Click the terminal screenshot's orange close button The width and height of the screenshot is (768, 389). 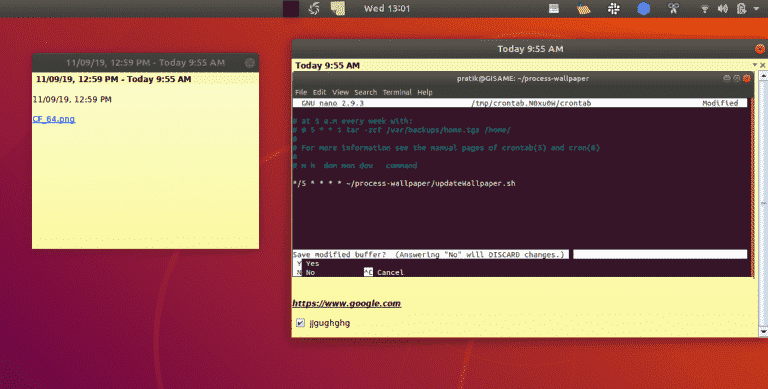pyautogui.click(x=747, y=78)
